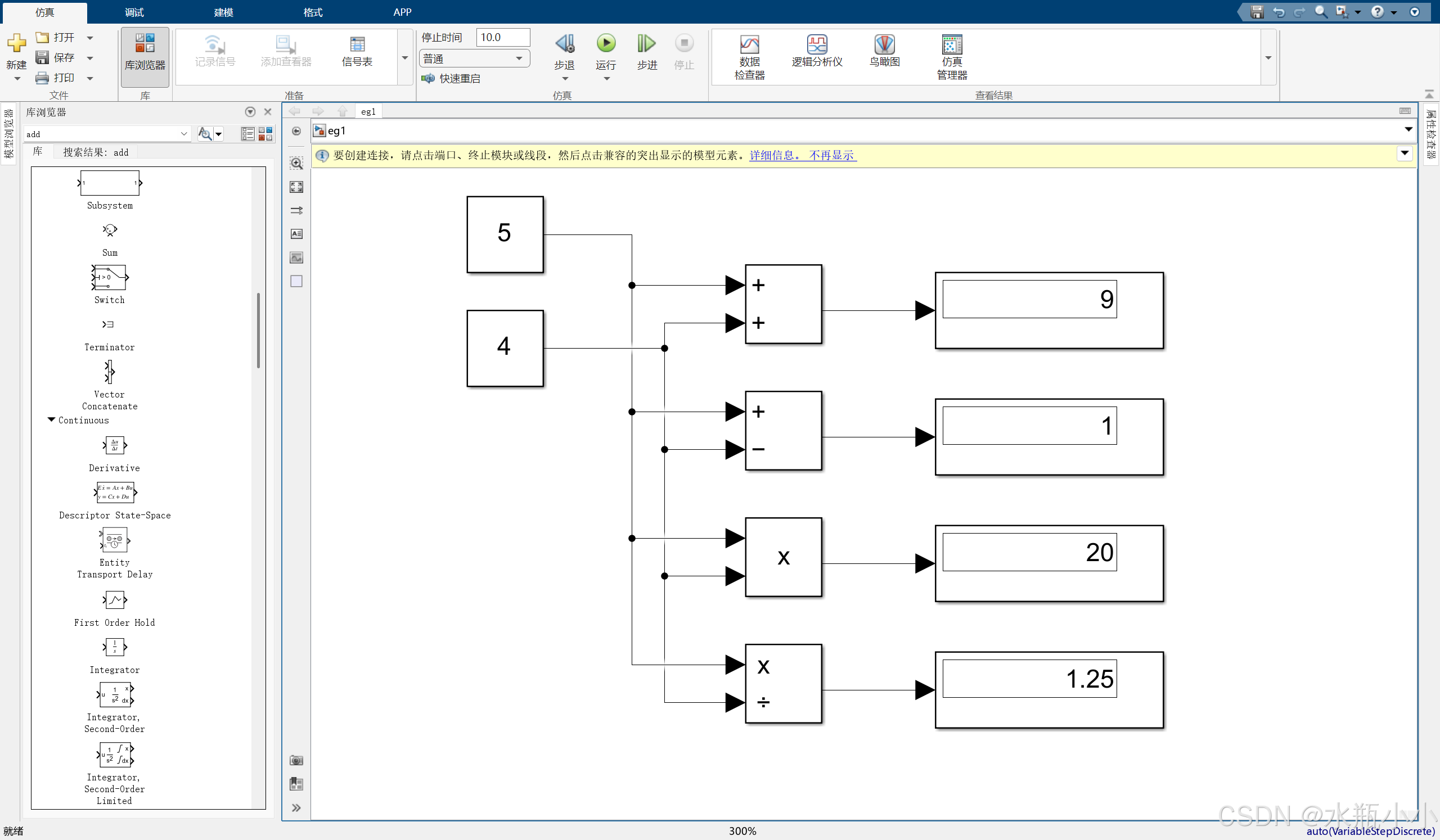Click the screenshot camera icon in palette
Screen dimensions: 1440x840
(x=296, y=760)
